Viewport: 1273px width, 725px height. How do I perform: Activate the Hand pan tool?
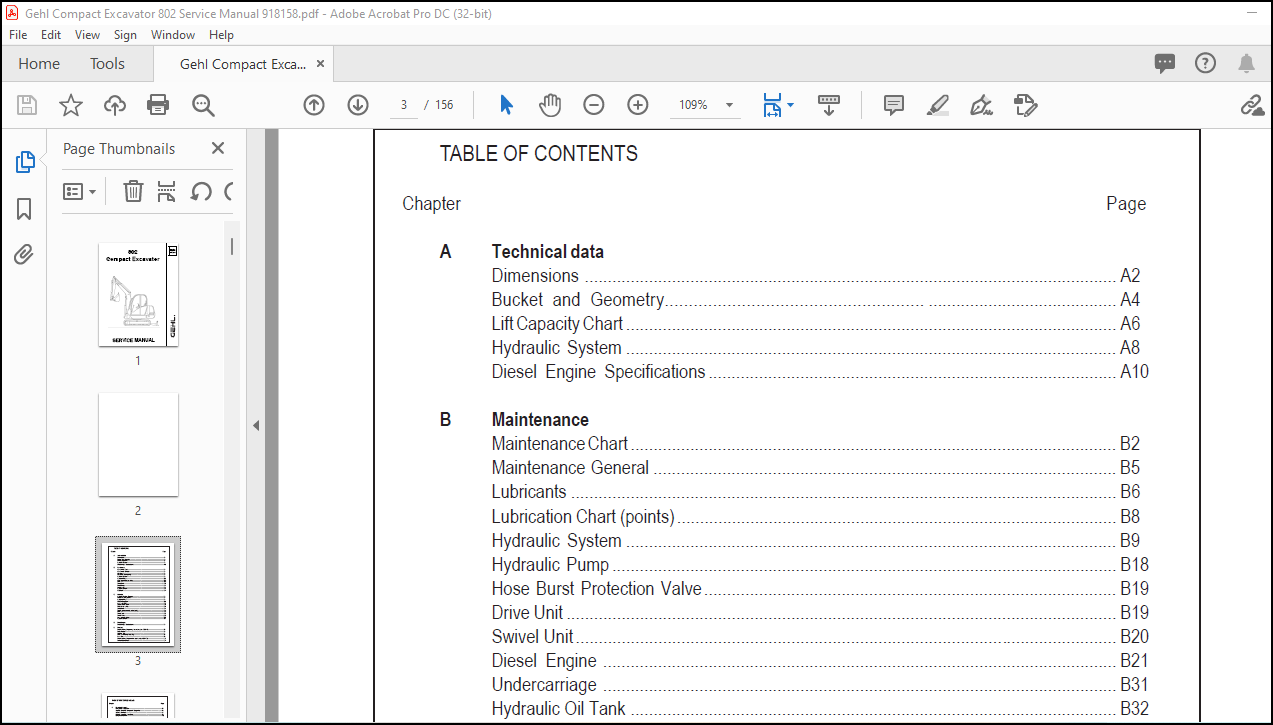coord(550,105)
